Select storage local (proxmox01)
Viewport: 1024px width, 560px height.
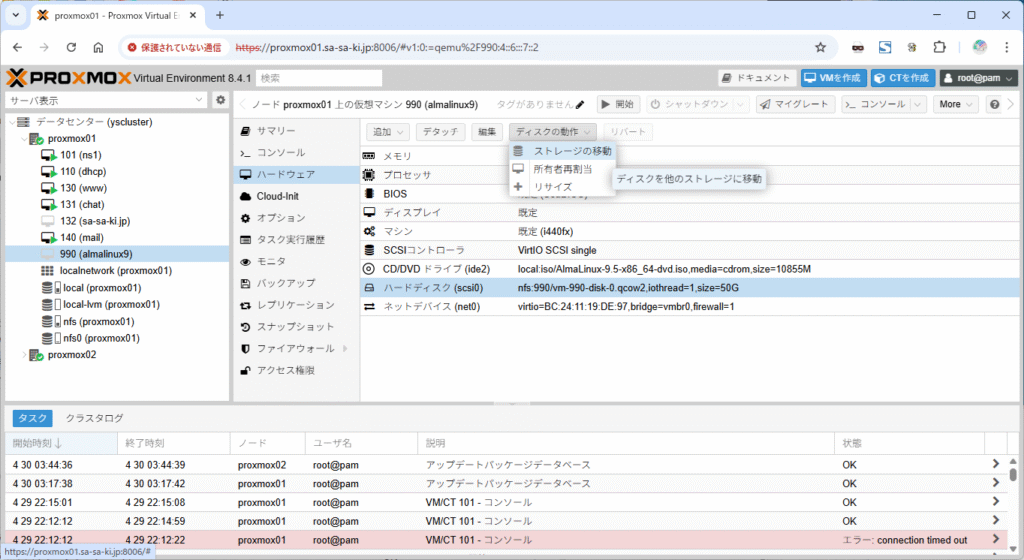[101, 288]
